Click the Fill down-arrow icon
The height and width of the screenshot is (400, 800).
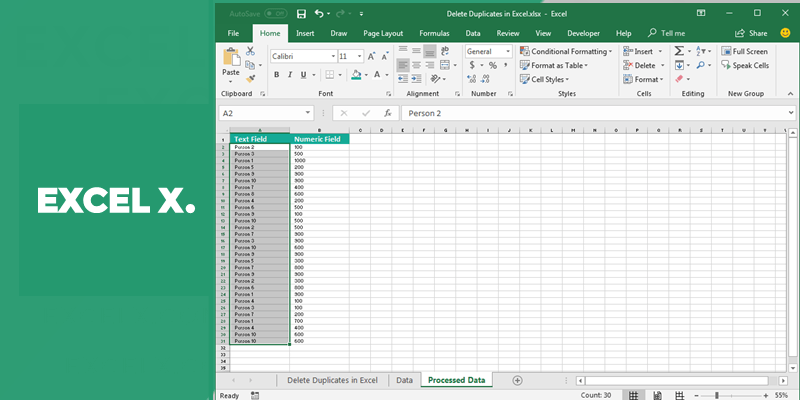click(x=679, y=65)
